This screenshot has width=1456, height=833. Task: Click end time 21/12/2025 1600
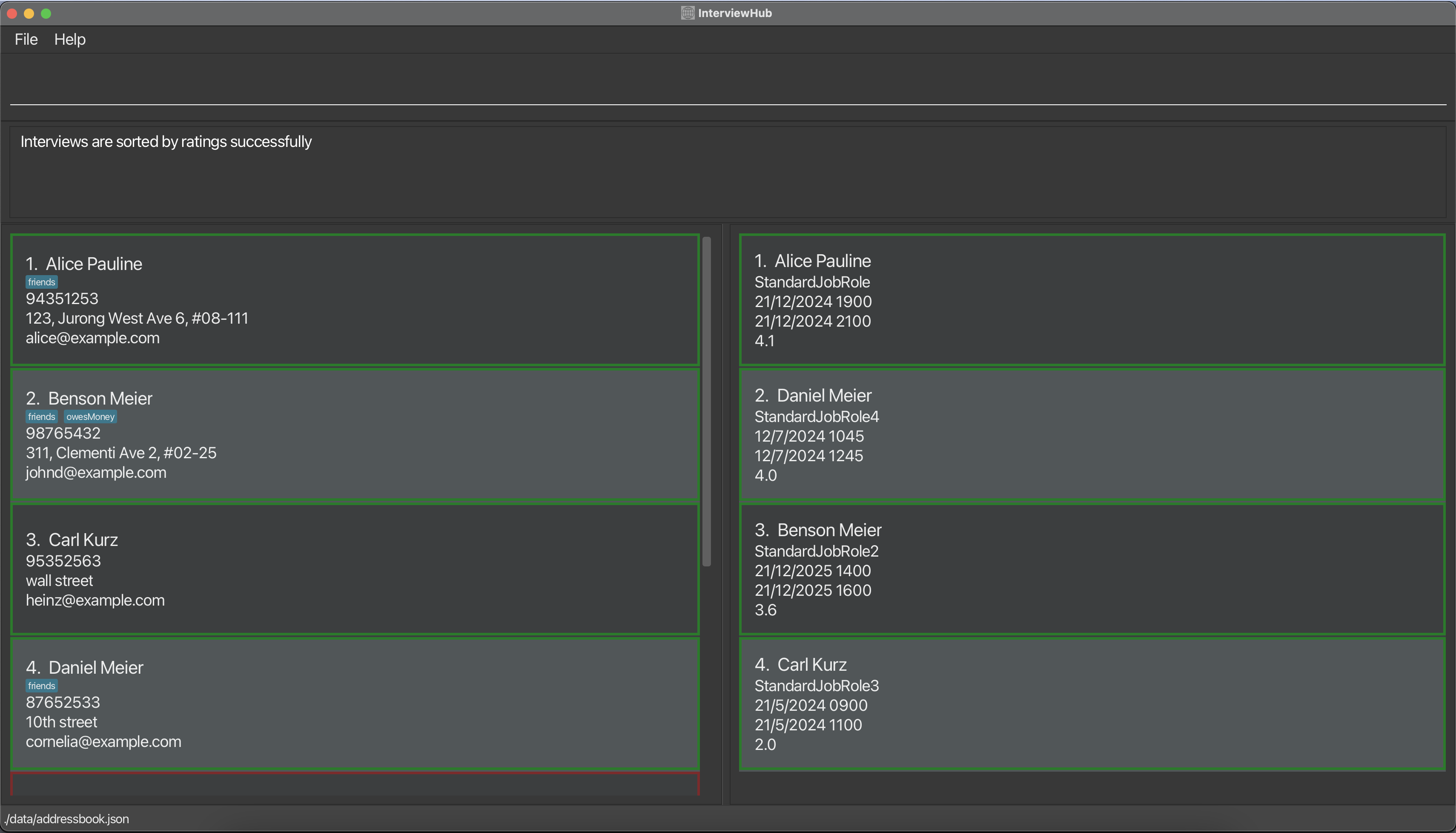[813, 590]
